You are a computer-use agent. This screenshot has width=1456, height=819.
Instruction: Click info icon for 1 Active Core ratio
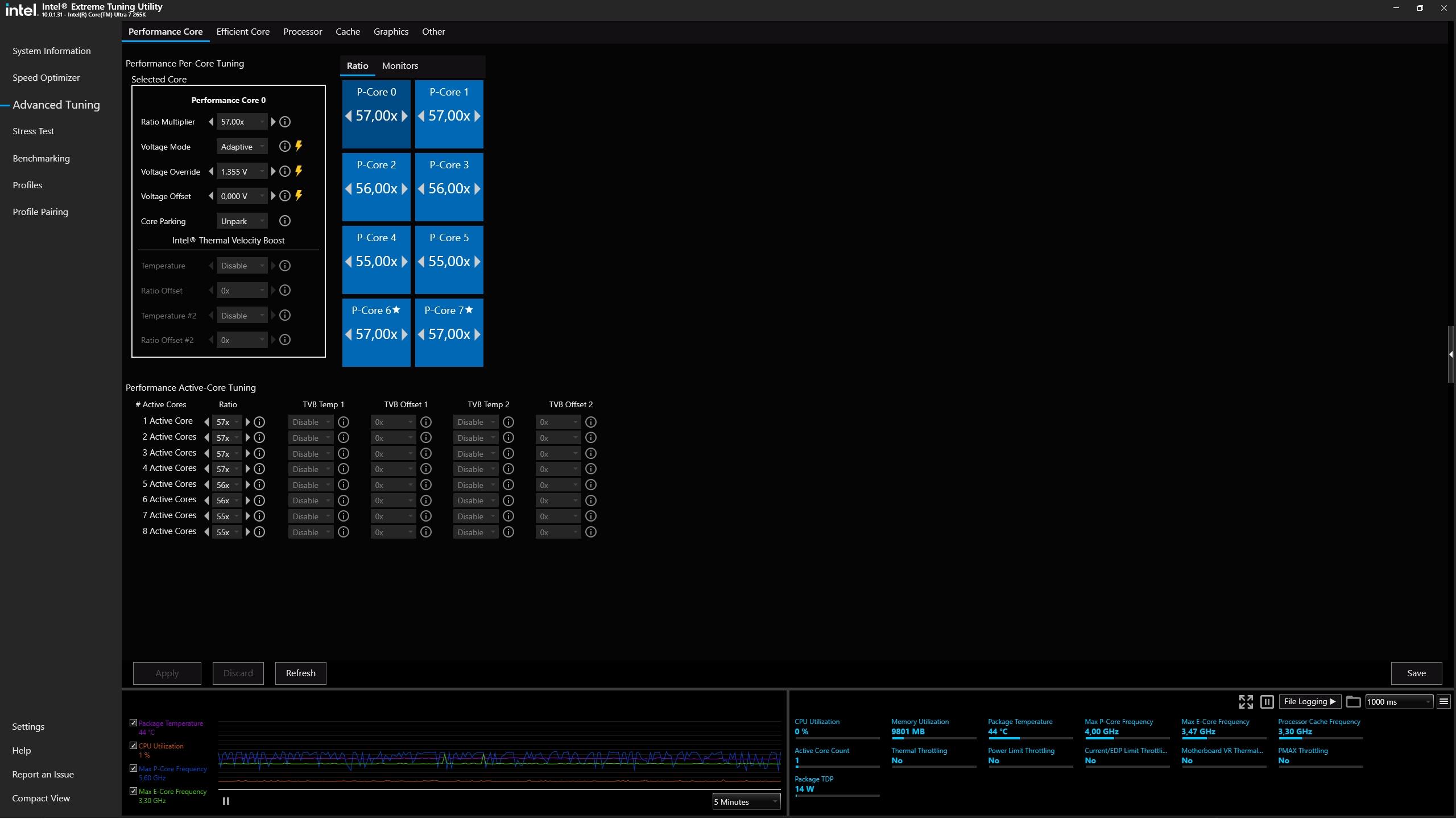pos(259,422)
